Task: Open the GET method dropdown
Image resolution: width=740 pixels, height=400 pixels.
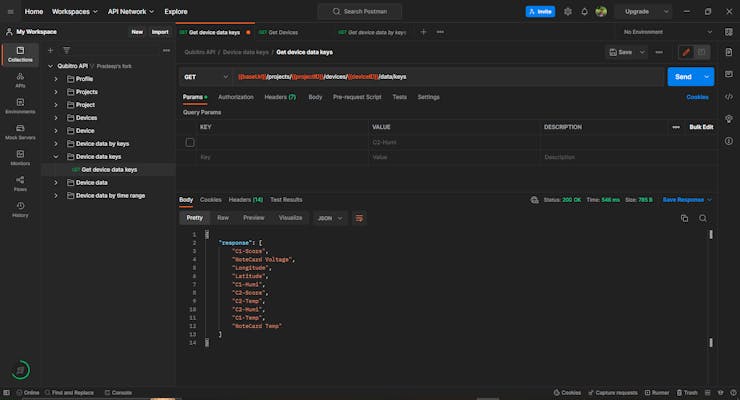Action: 204,77
